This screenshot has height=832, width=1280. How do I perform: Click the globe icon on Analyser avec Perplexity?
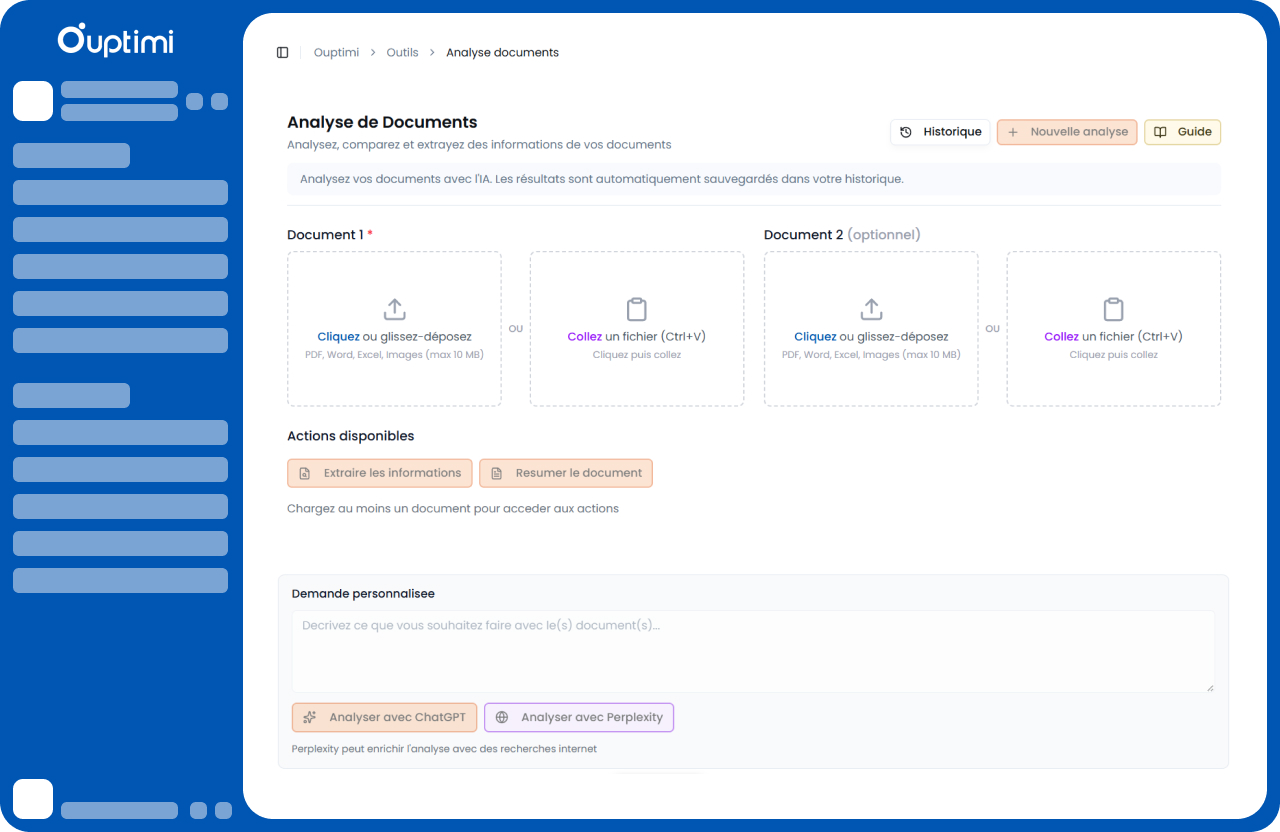[501, 717]
